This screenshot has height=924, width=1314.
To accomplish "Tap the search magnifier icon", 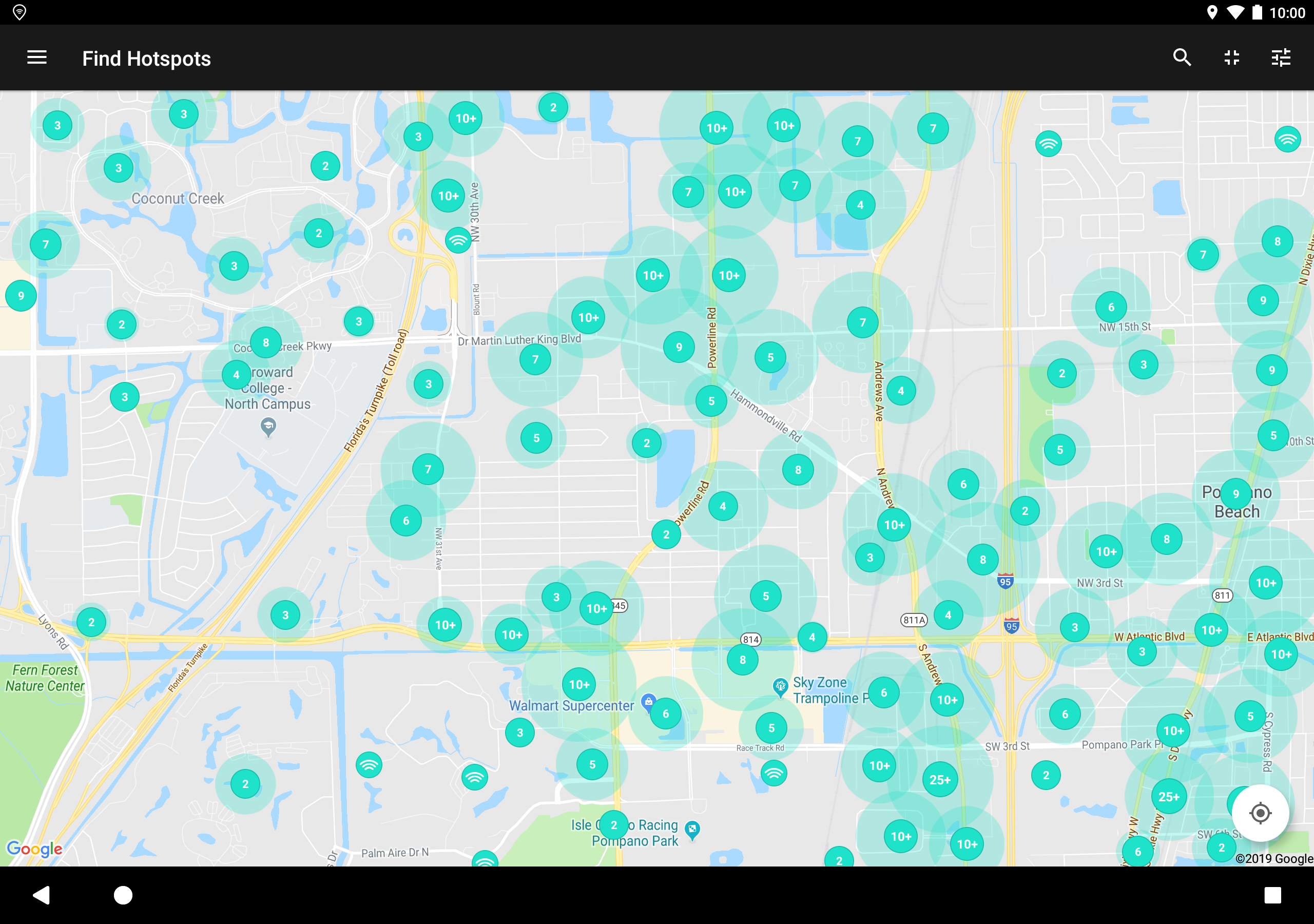I will coord(1182,58).
